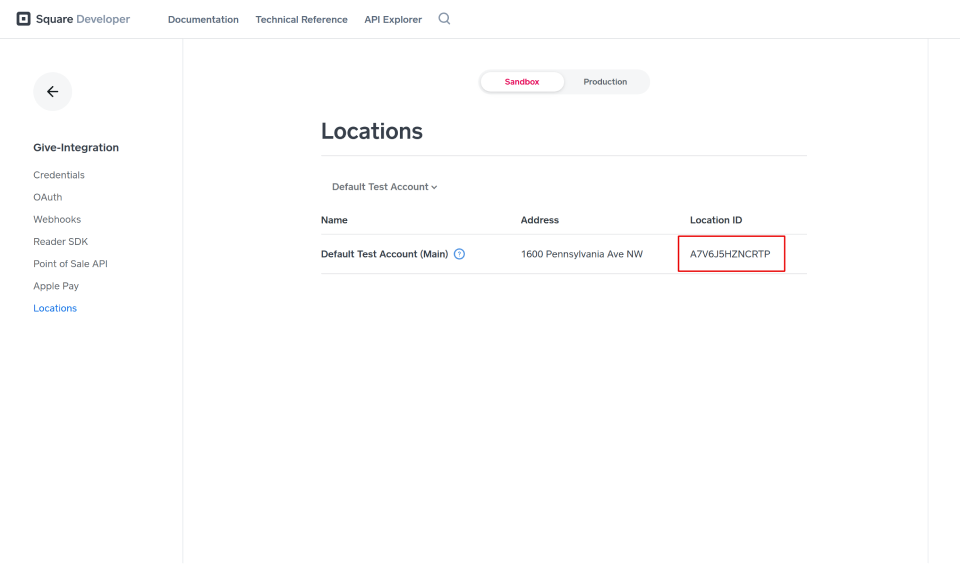This screenshot has width=960, height=564.
Task: Open Technical Reference
Action: pyautogui.click(x=301, y=20)
